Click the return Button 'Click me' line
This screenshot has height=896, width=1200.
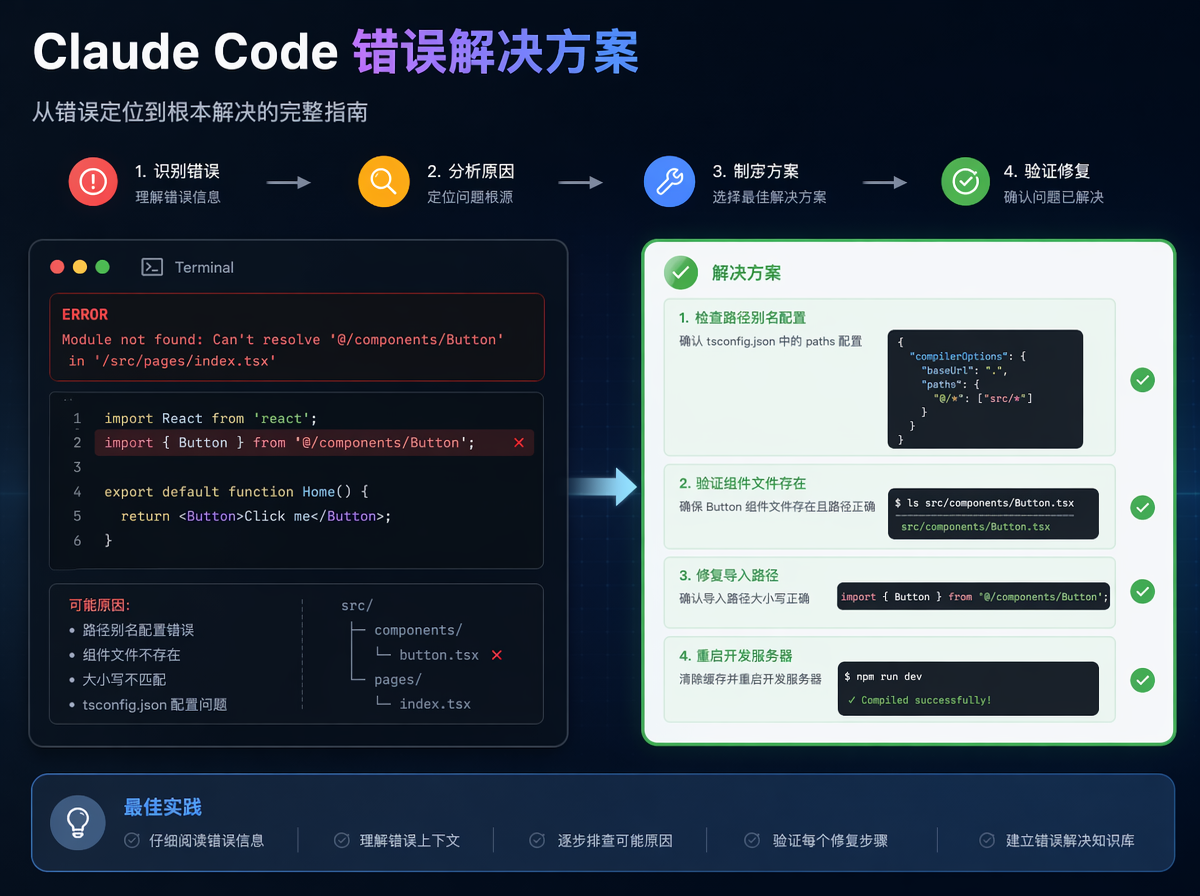(256, 516)
